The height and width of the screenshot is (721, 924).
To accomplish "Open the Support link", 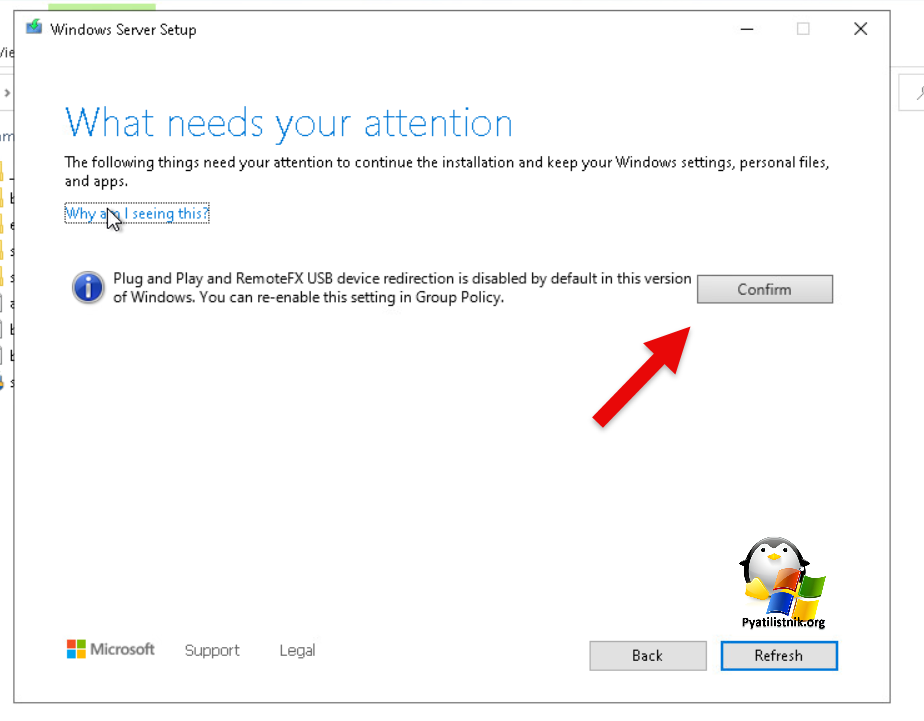I will pyautogui.click(x=212, y=651).
